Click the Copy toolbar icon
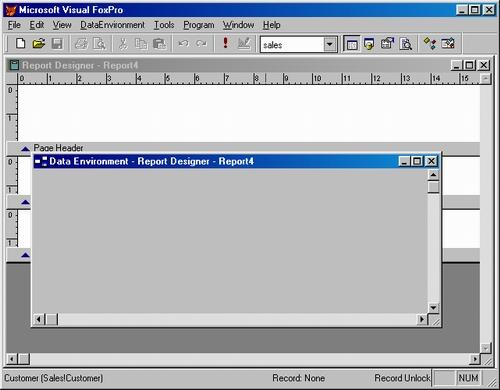This screenshot has height=390, width=500. coord(141,44)
